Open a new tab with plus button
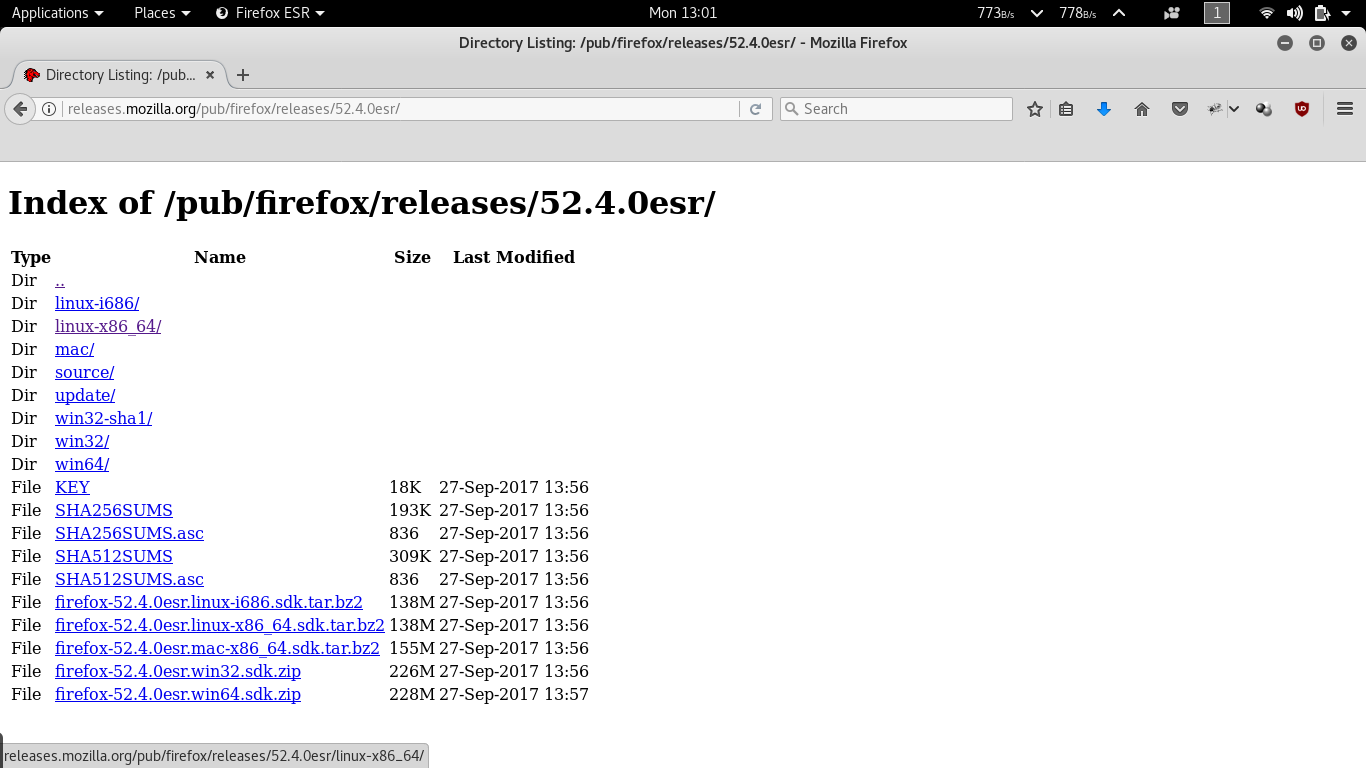The height and width of the screenshot is (768, 1366). (242, 75)
